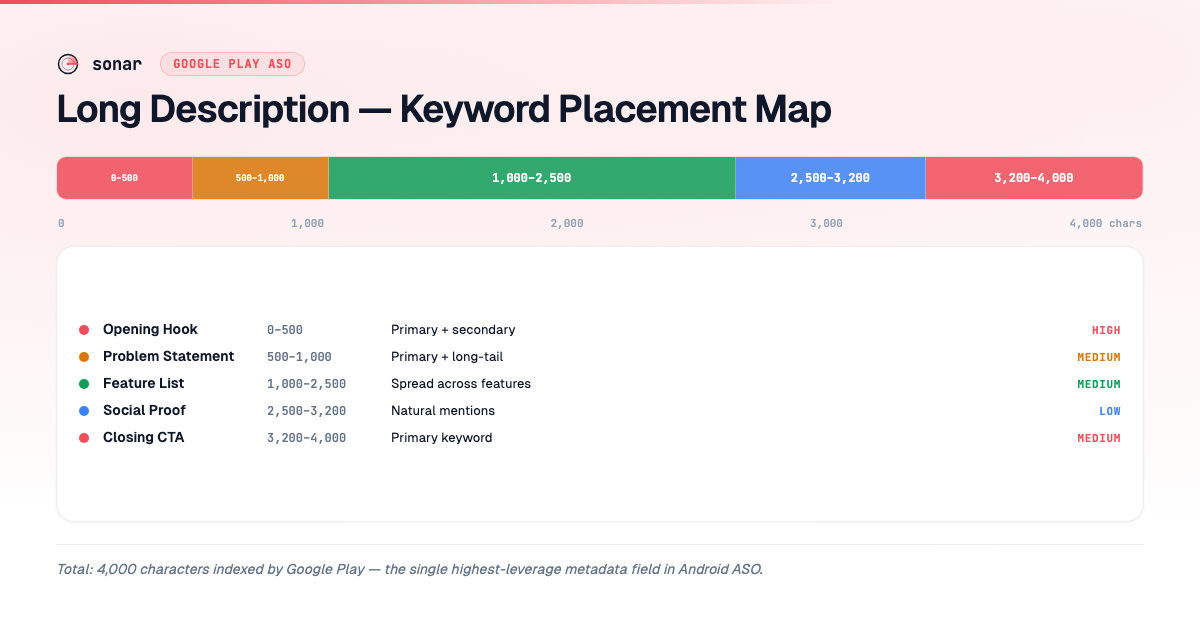Click the "1,000" axis label
Image resolution: width=1200 pixels, height=630 pixels.
(307, 223)
